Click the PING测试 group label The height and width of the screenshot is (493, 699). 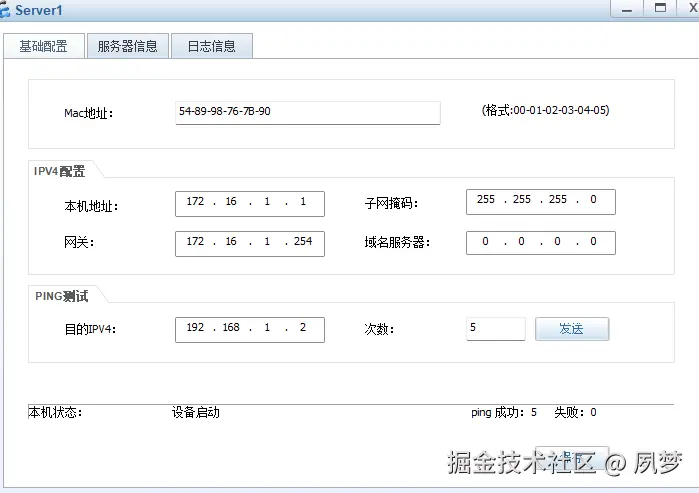62,296
